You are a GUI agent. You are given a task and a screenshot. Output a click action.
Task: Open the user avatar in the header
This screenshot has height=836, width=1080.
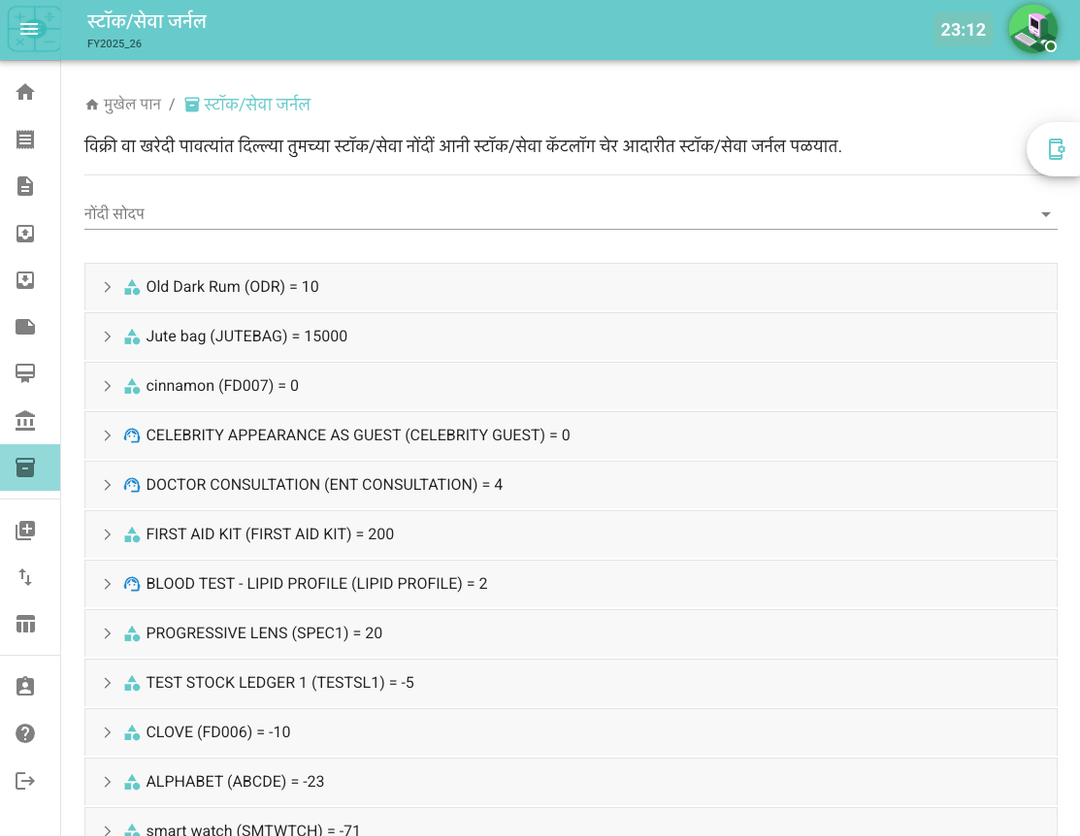1032,29
